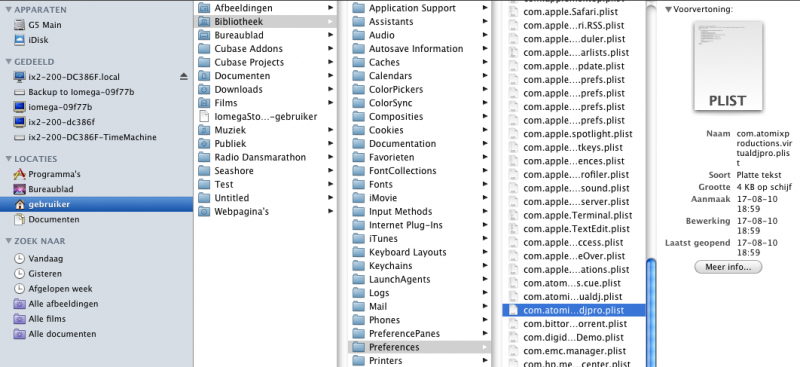Open the iDisk sidebar icon
Viewport: 800px width, 367px height.
pyautogui.click(x=19, y=40)
